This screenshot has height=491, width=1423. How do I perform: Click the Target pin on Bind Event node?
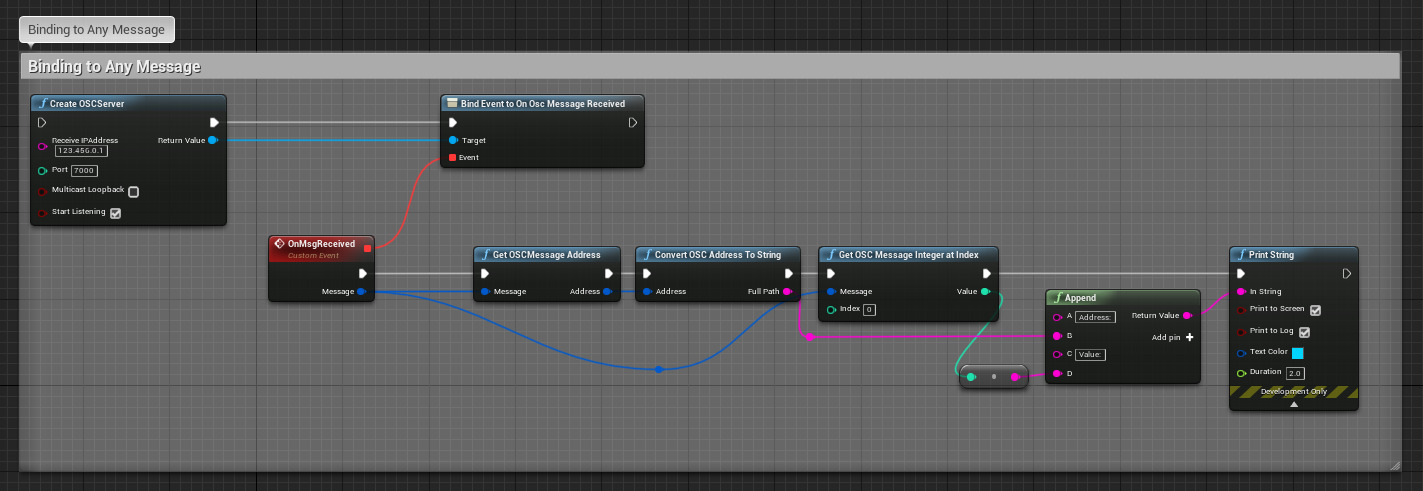tap(453, 140)
